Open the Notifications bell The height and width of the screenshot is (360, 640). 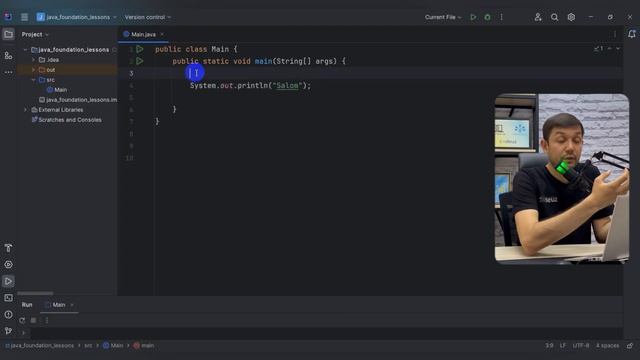631,34
